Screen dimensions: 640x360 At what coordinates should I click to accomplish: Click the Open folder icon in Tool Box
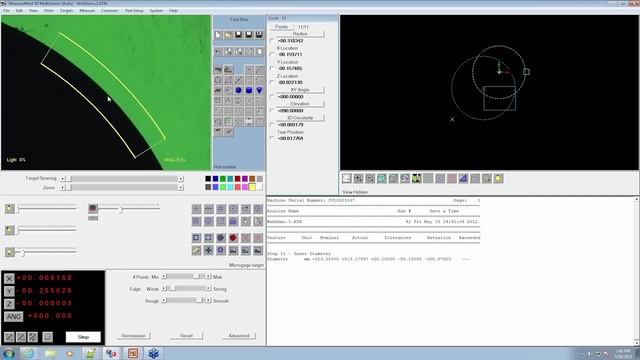pyautogui.click(x=228, y=35)
